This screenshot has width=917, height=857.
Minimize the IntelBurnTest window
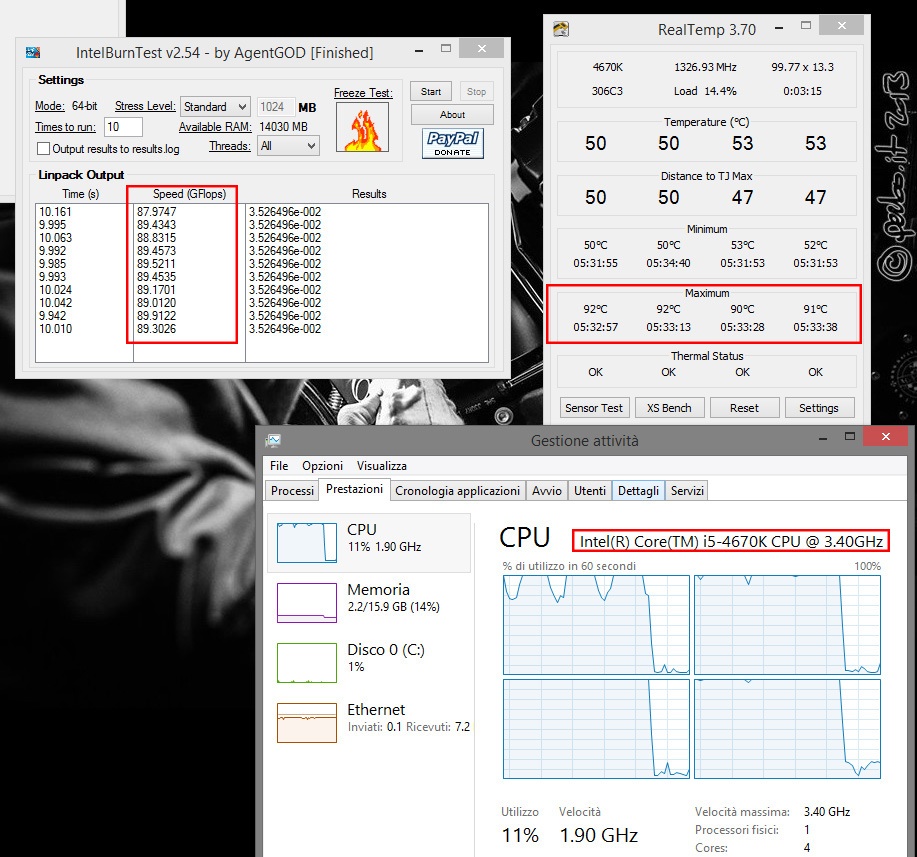click(x=419, y=51)
